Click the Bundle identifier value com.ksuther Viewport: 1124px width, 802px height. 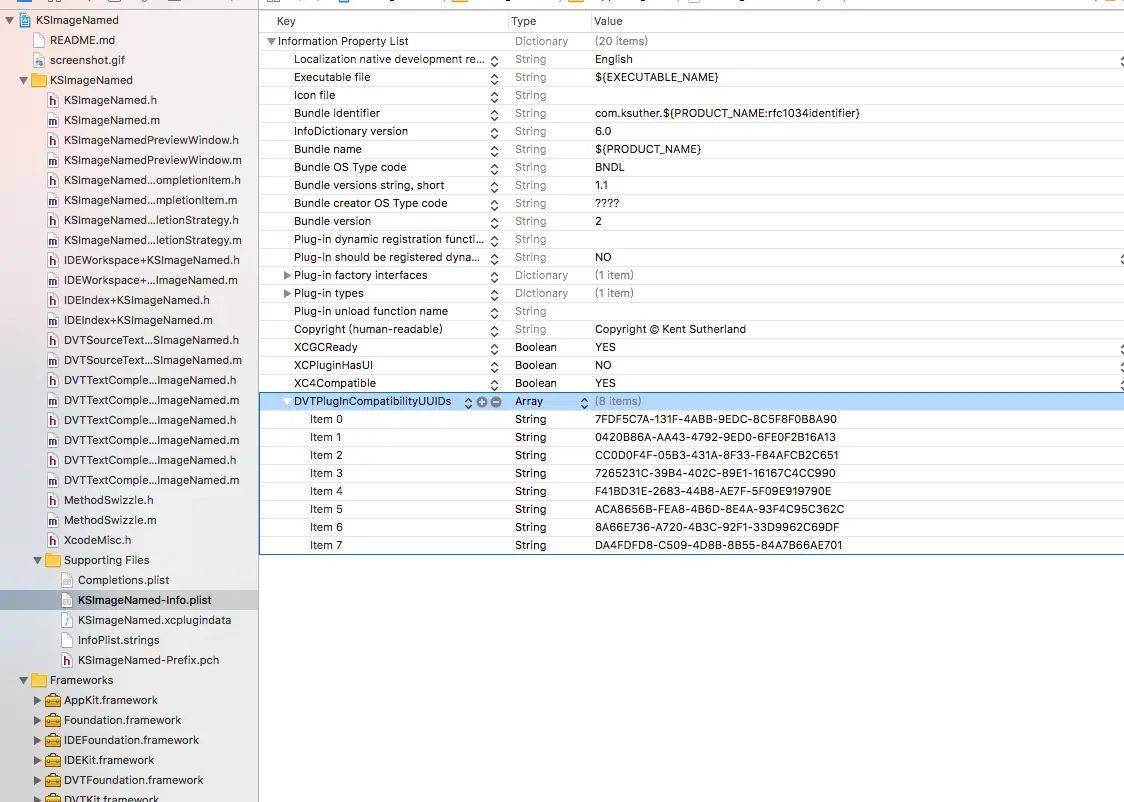pyautogui.click(x=727, y=113)
